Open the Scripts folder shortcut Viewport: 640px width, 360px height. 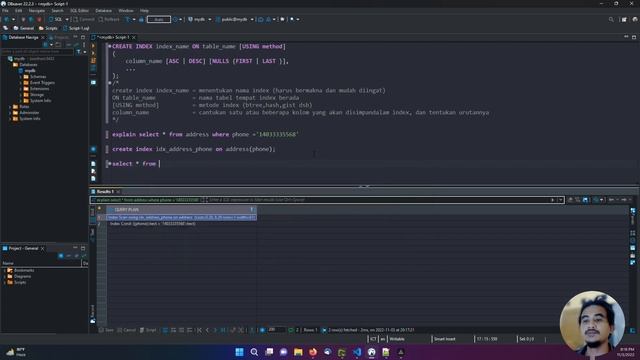point(48,28)
